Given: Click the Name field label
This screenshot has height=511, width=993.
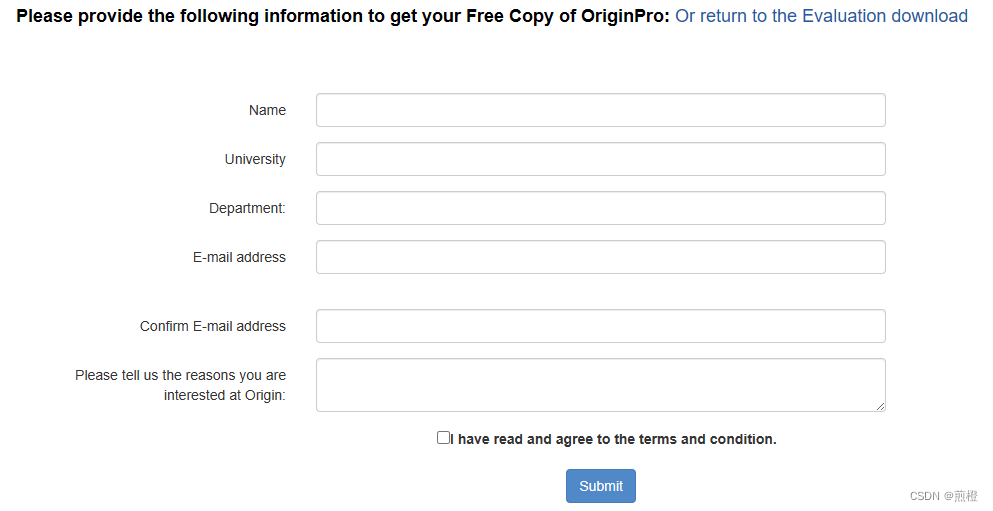Looking at the screenshot, I should pyautogui.click(x=267, y=110).
